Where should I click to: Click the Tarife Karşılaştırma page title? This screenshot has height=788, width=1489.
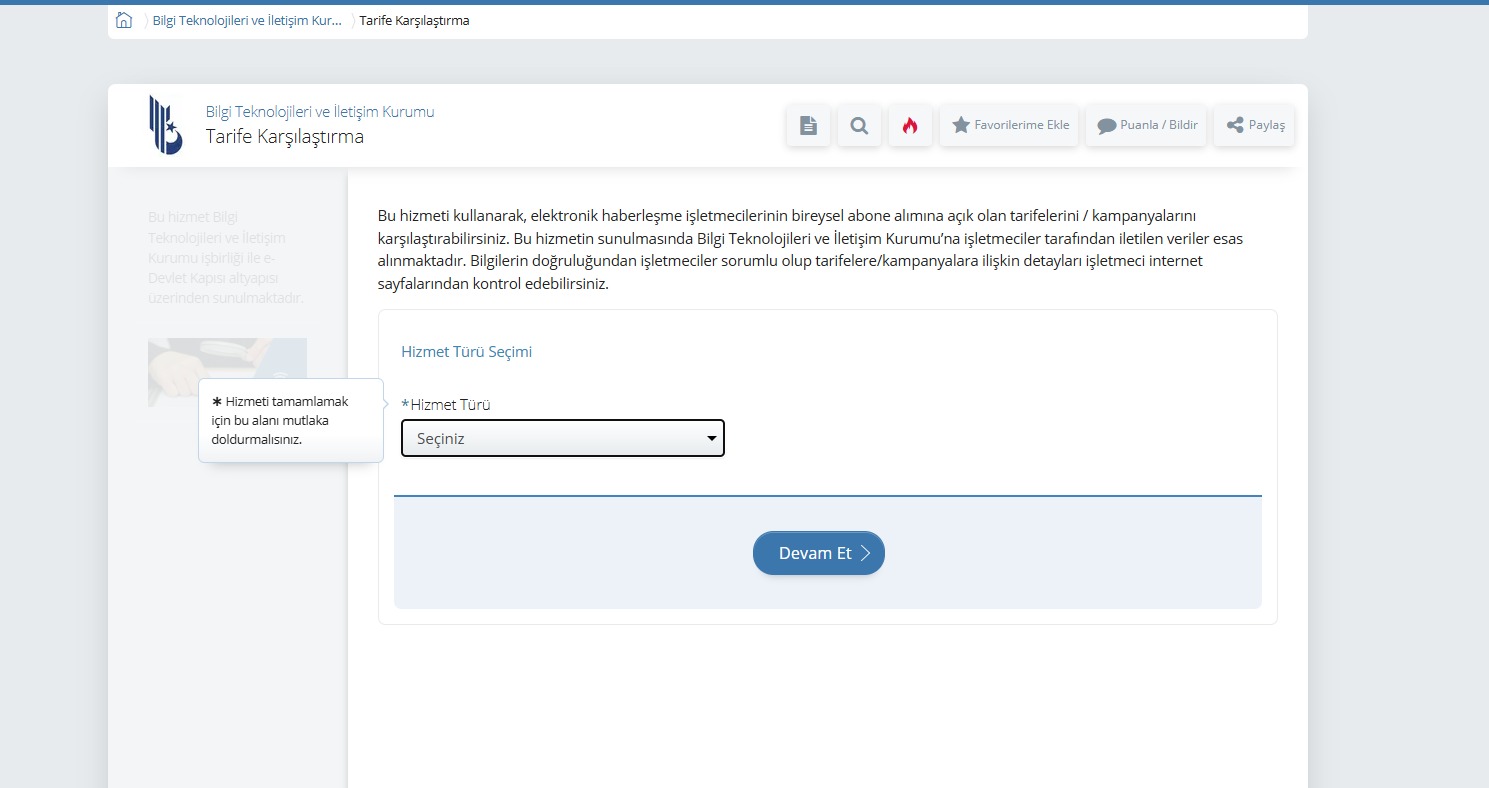pyautogui.click(x=284, y=137)
